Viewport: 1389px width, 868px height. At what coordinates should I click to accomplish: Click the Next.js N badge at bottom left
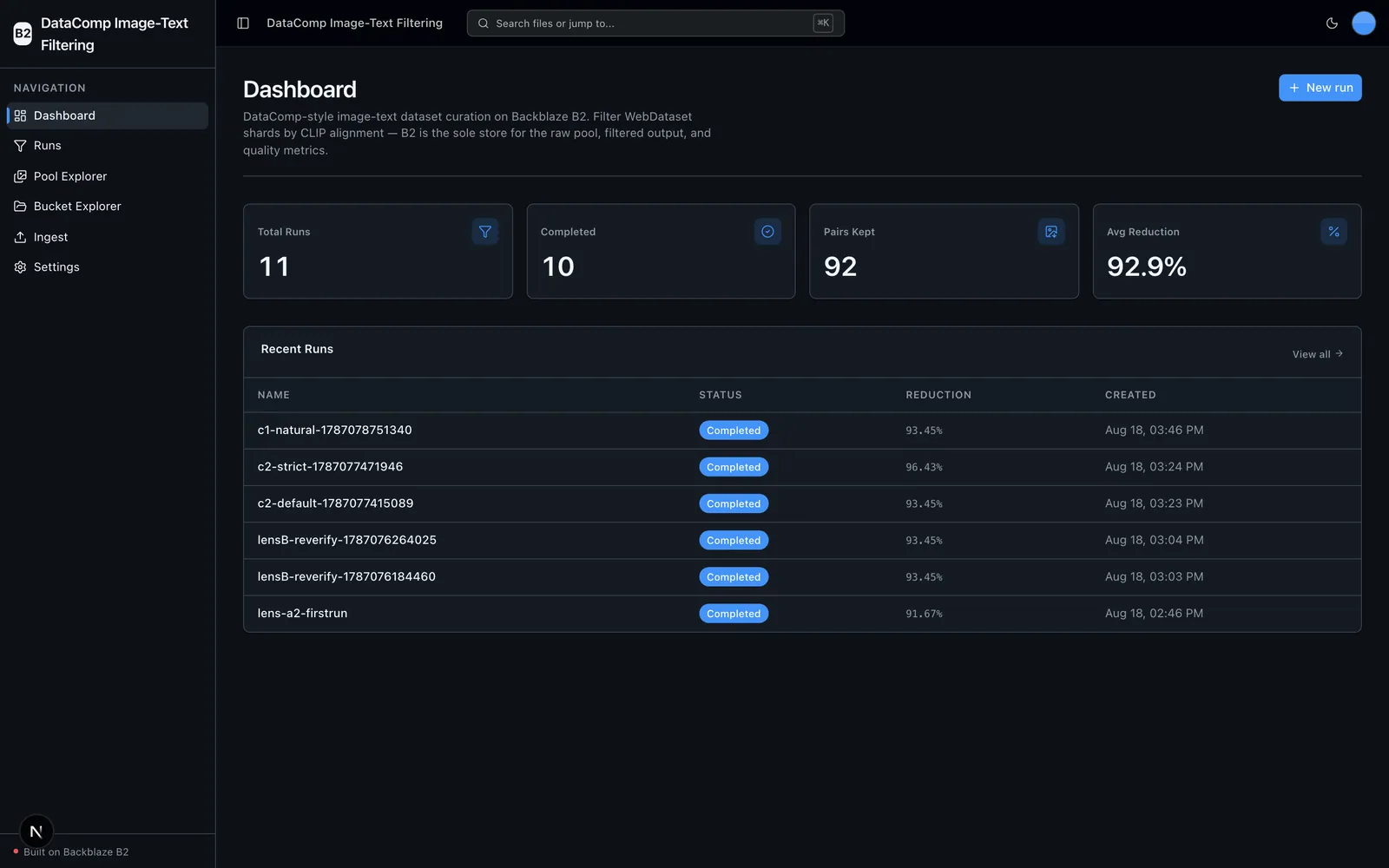coord(36,832)
